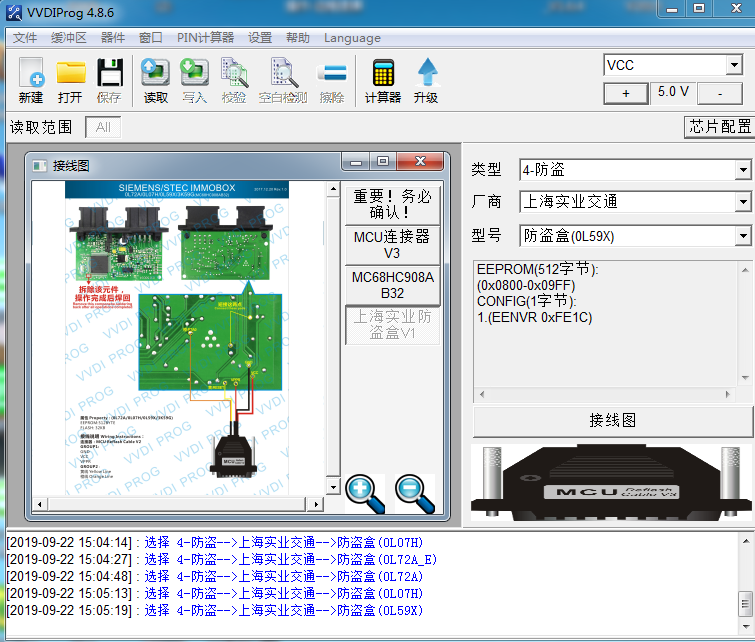Click the 新建 (New) toolbar icon
755x642 pixels.
point(31,80)
